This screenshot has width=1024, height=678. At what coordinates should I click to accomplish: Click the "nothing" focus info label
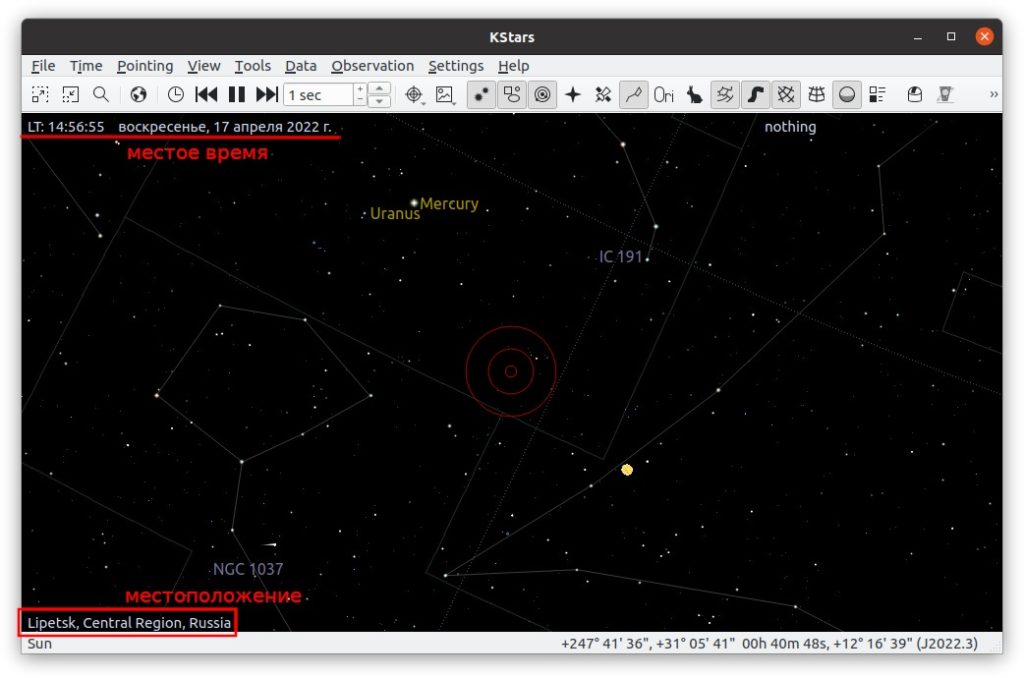click(x=790, y=127)
